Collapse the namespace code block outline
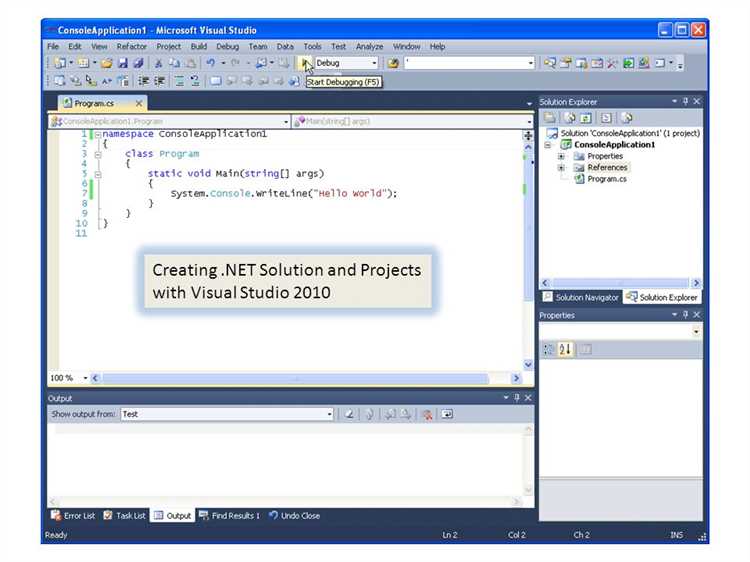750x562 pixels. (x=98, y=135)
